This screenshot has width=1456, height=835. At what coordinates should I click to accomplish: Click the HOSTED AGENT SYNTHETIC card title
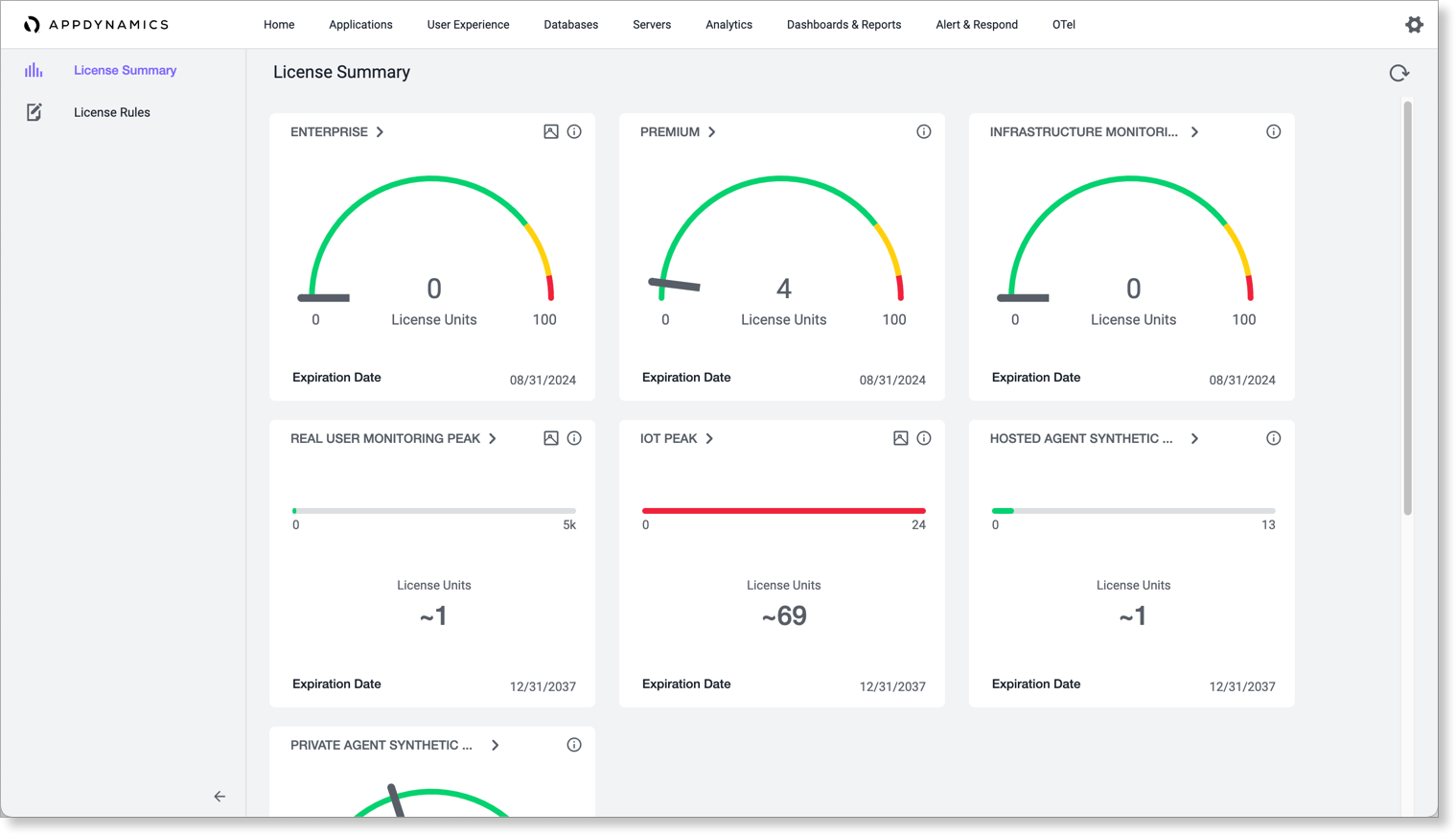tap(1081, 438)
